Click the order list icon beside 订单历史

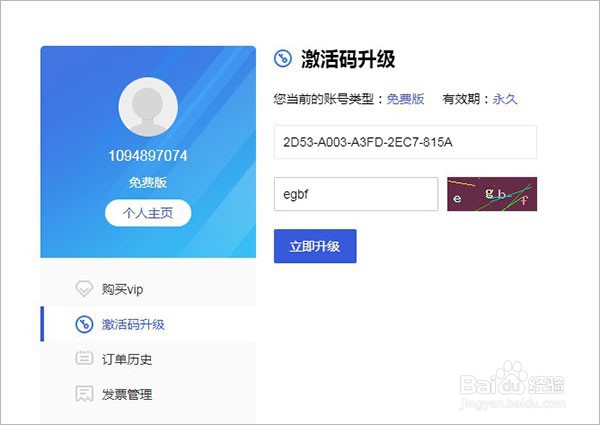tap(84, 358)
